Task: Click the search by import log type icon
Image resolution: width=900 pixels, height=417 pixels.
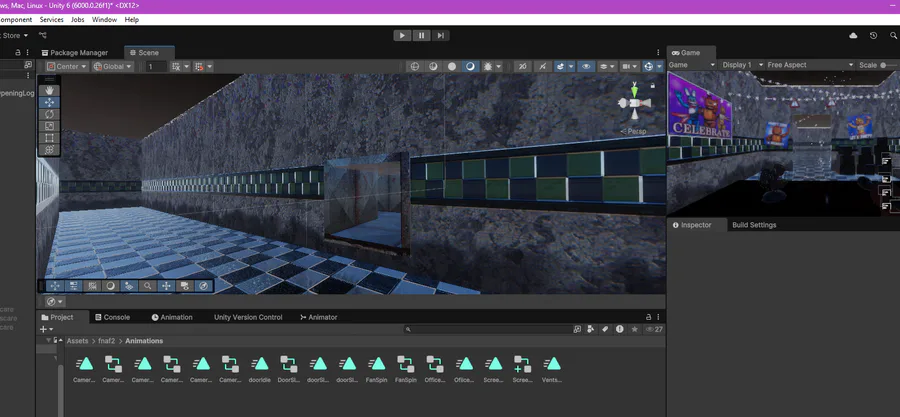Action: pyautogui.click(x=620, y=329)
